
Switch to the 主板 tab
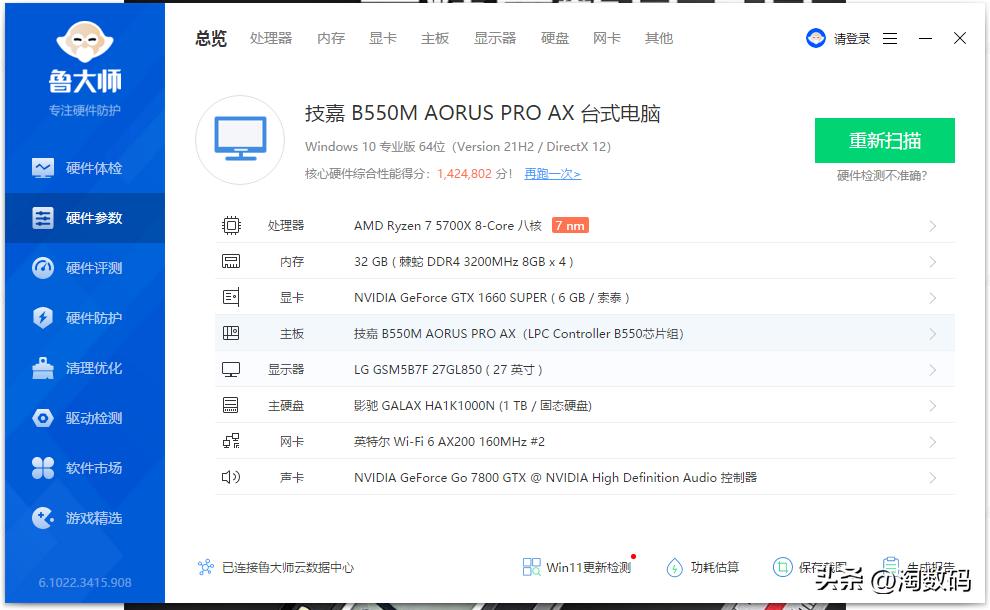(435, 38)
